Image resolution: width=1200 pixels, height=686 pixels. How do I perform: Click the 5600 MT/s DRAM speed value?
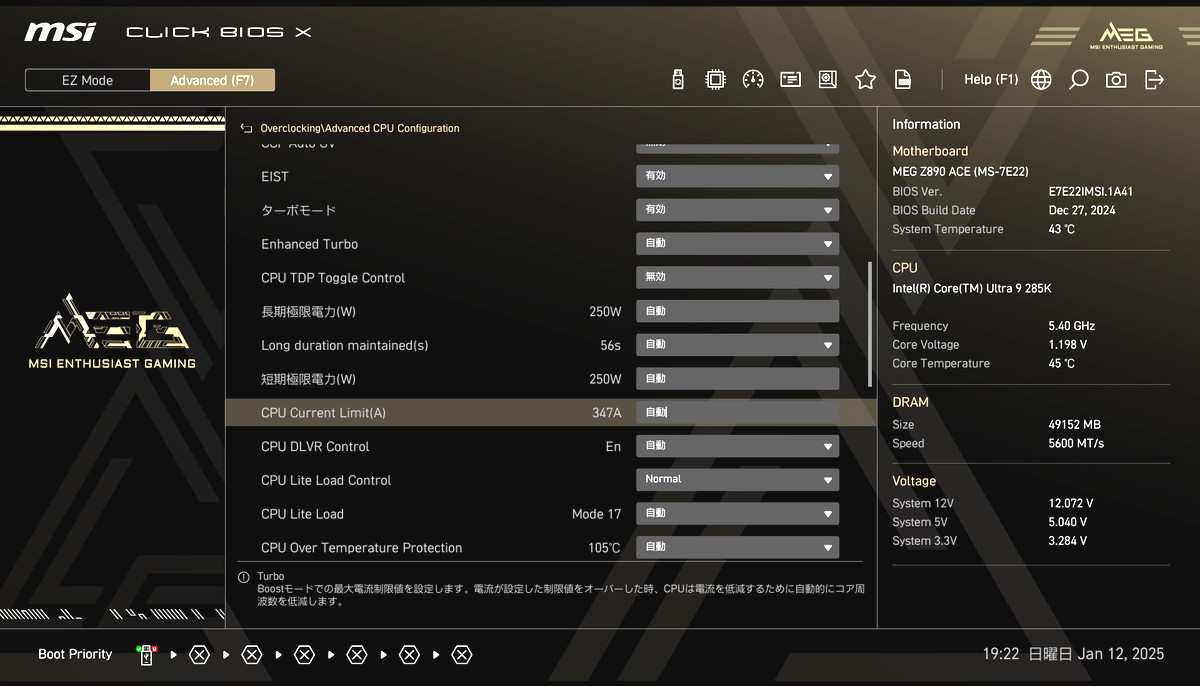1076,444
